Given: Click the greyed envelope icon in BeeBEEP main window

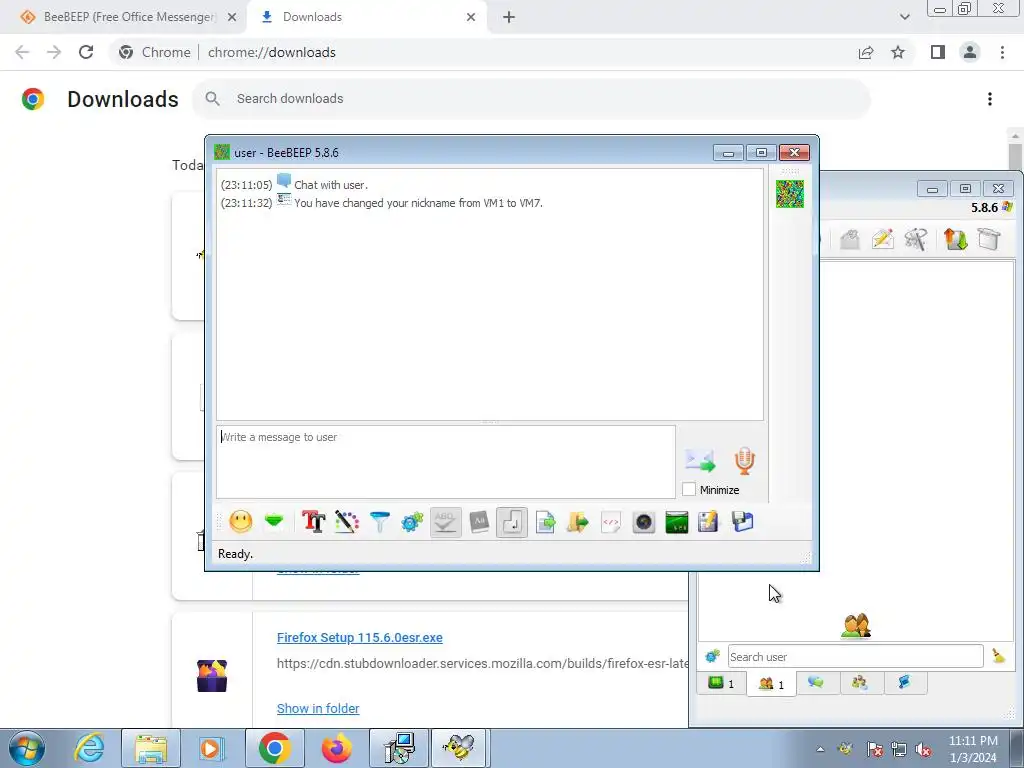Looking at the screenshot, I should pos(850,239).
